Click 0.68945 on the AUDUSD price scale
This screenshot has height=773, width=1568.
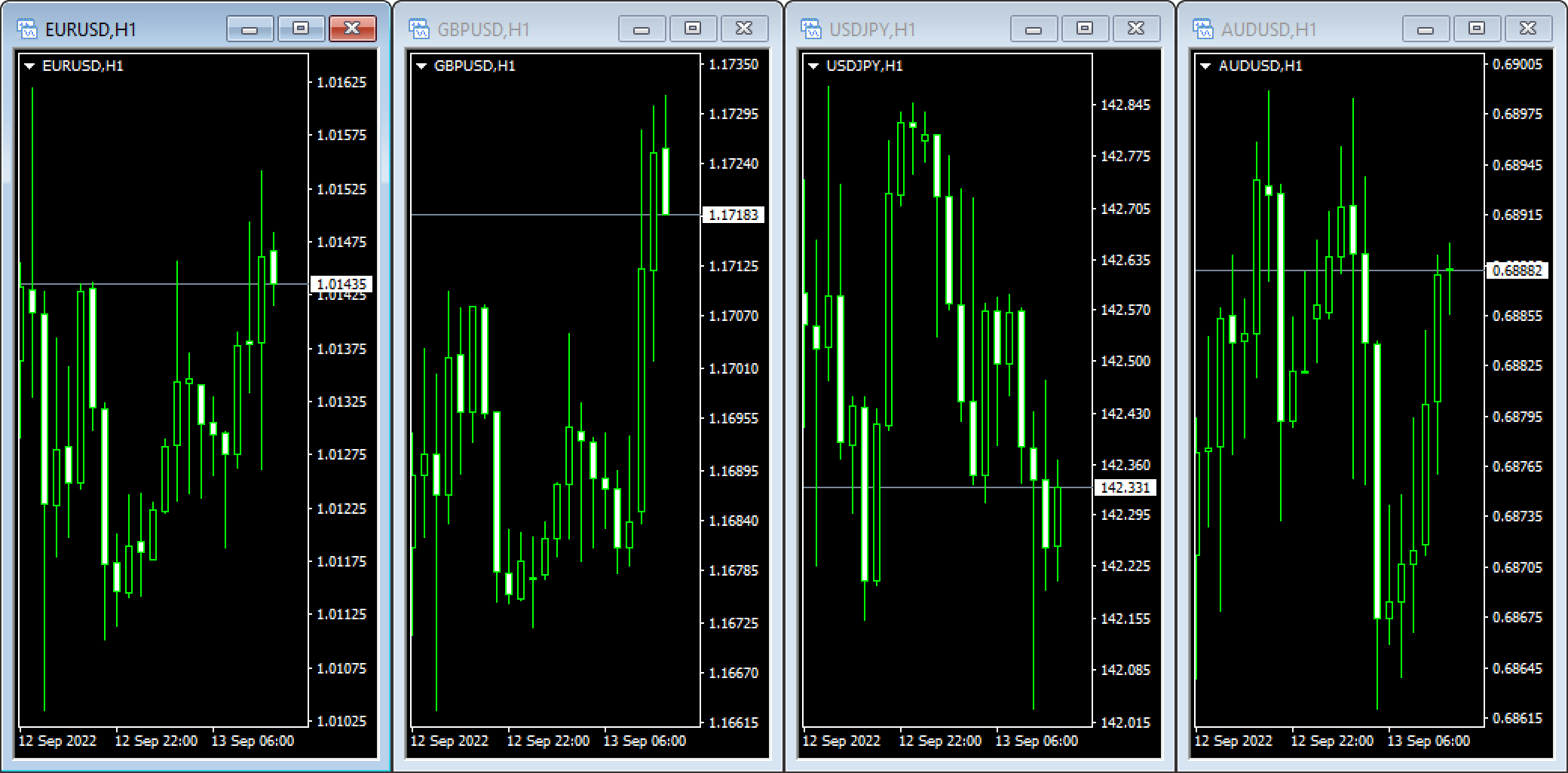pyautogui.click(x=1517, y=165)
